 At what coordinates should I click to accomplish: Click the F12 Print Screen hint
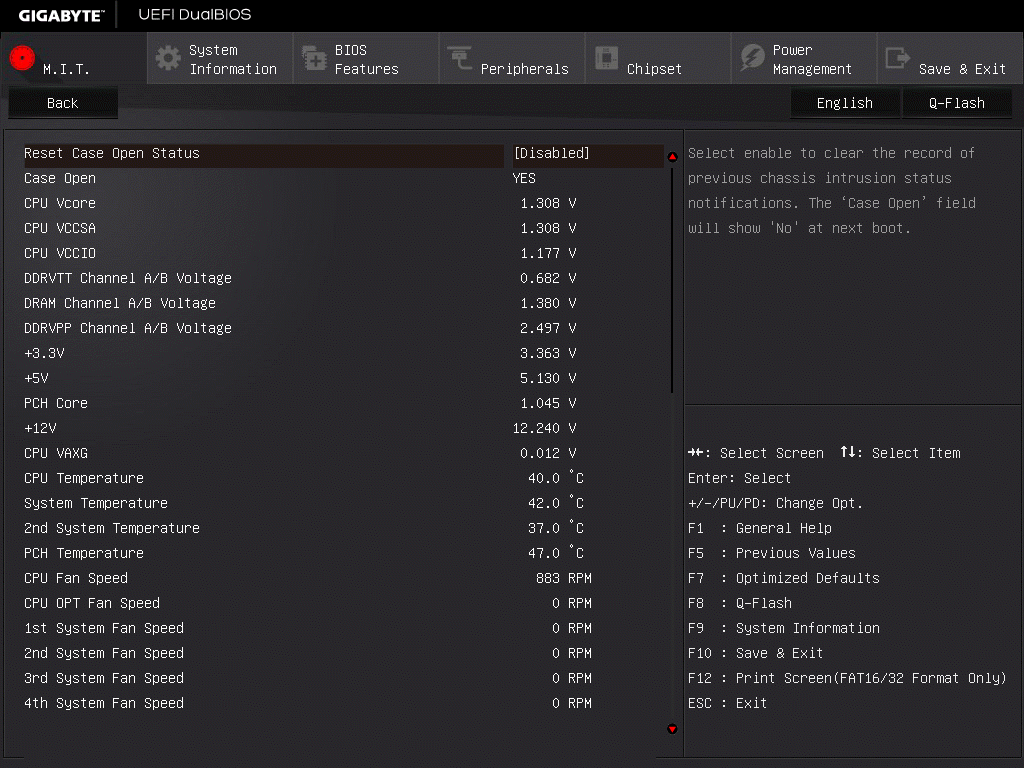coord(847,678)
